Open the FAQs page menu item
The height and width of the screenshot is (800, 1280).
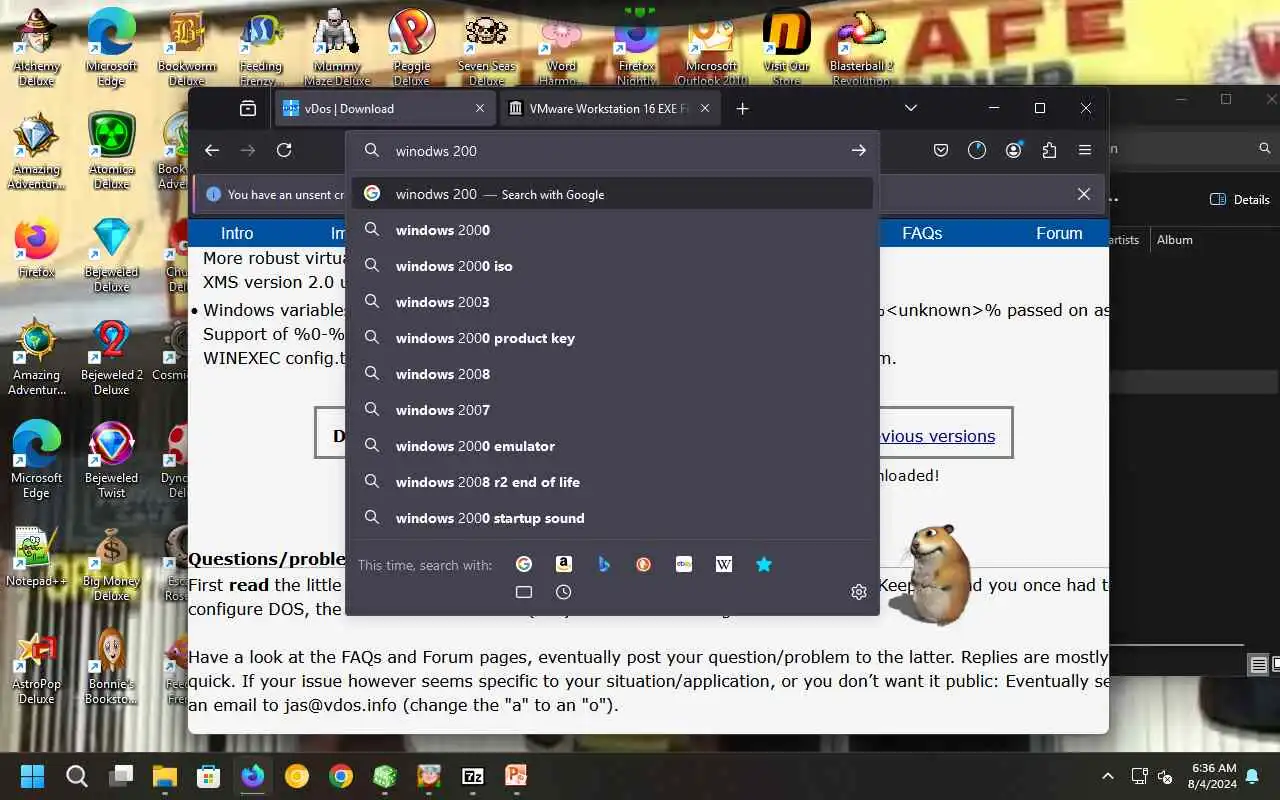922,233
